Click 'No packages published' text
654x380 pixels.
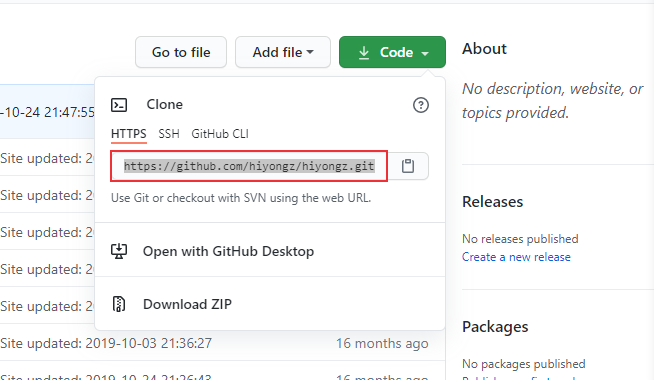point(523,364)
